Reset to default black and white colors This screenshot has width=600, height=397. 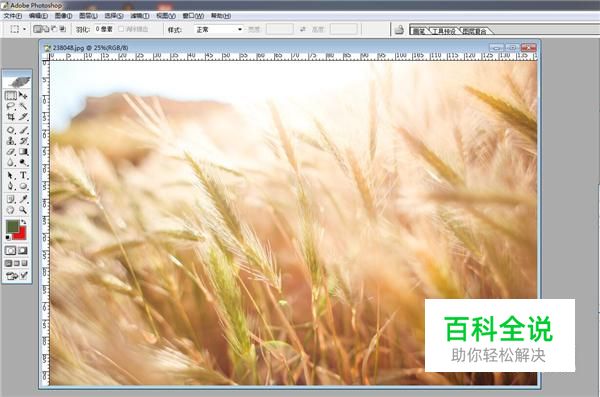click(8, 238)
